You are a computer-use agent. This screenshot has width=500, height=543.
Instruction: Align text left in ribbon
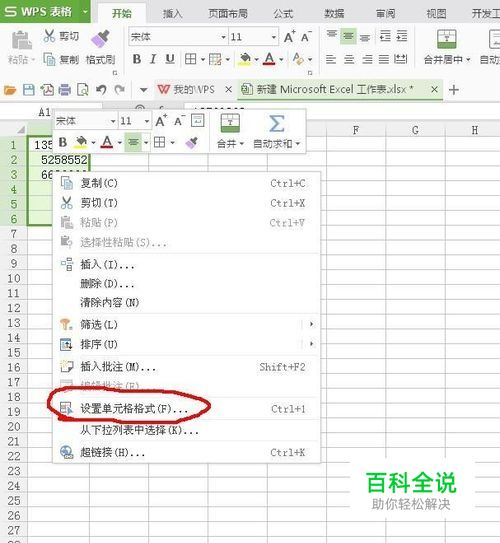click(x=331, y=59)
